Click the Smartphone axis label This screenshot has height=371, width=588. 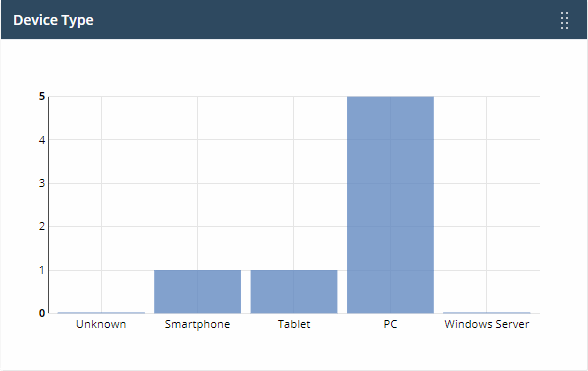[x=198, y=324]
